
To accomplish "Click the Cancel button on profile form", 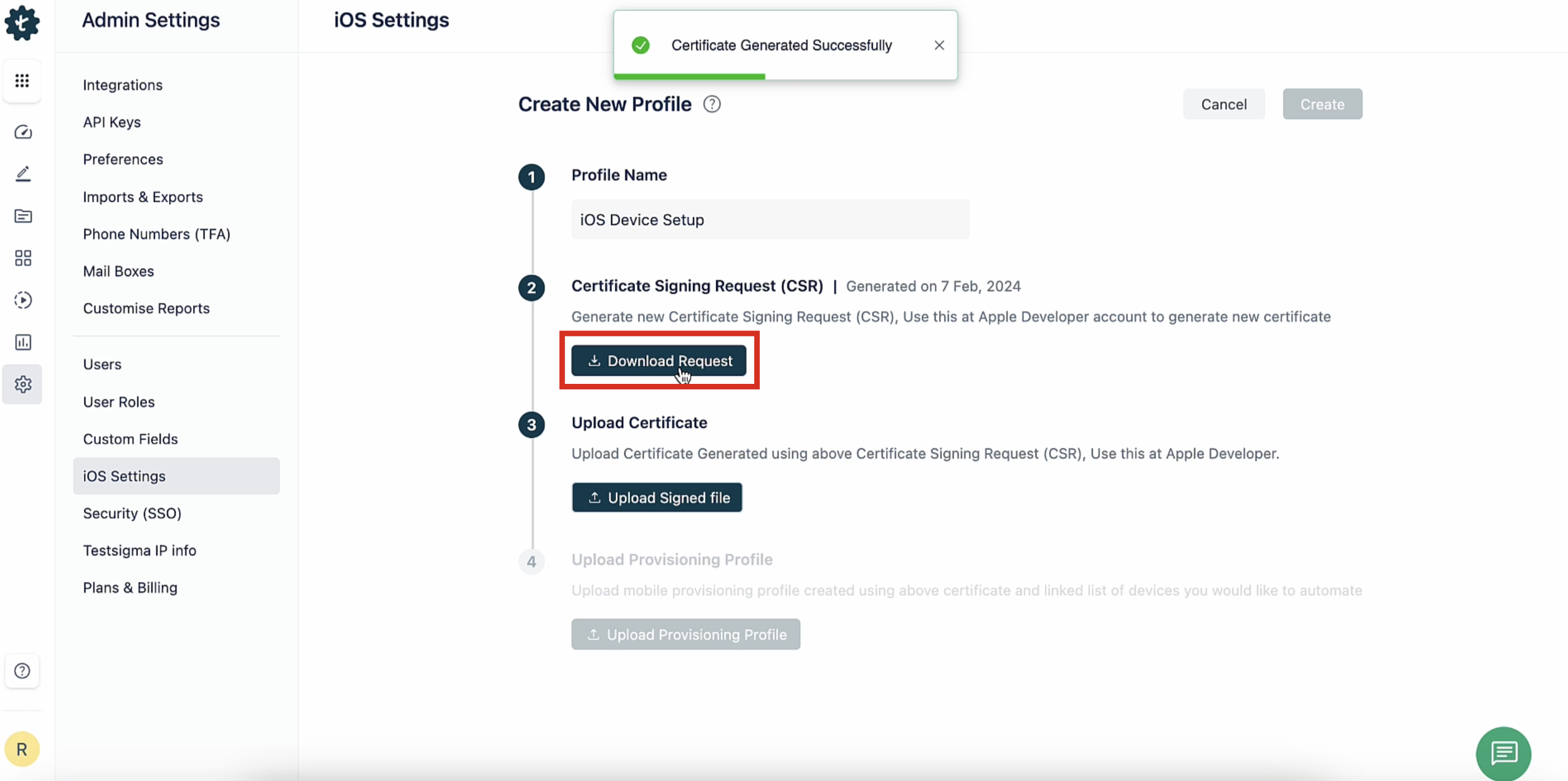I will [x=1224, y=104].
